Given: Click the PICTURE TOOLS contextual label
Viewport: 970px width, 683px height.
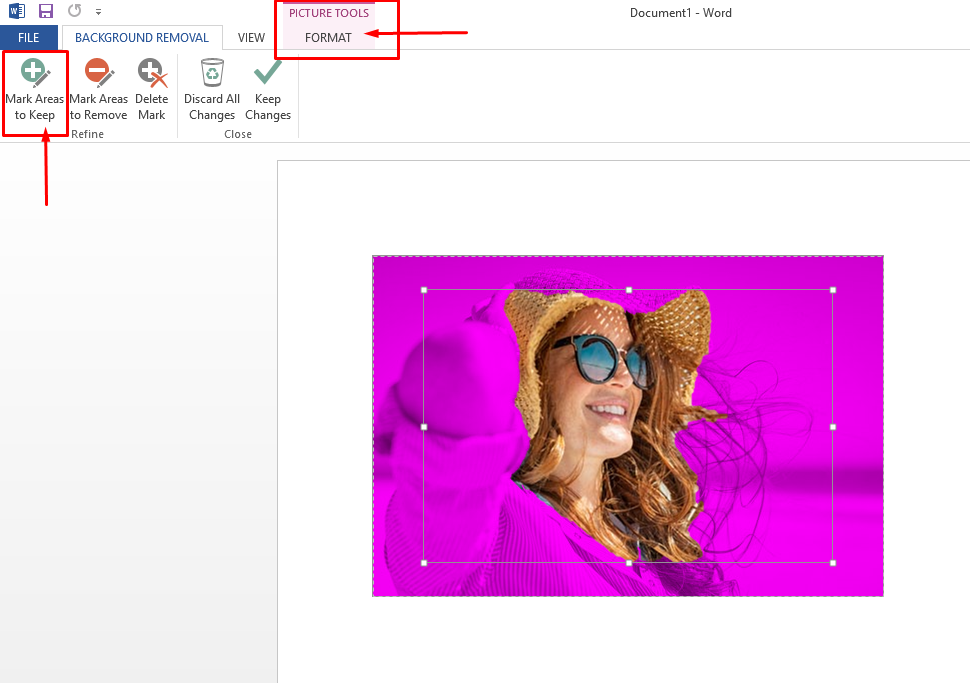Looking at the screenshot, I should [x=328, y=13].
